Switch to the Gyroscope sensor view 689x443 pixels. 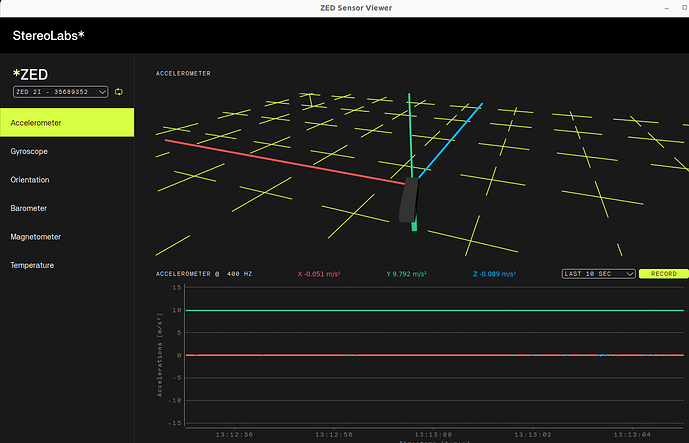click(67, 151)
